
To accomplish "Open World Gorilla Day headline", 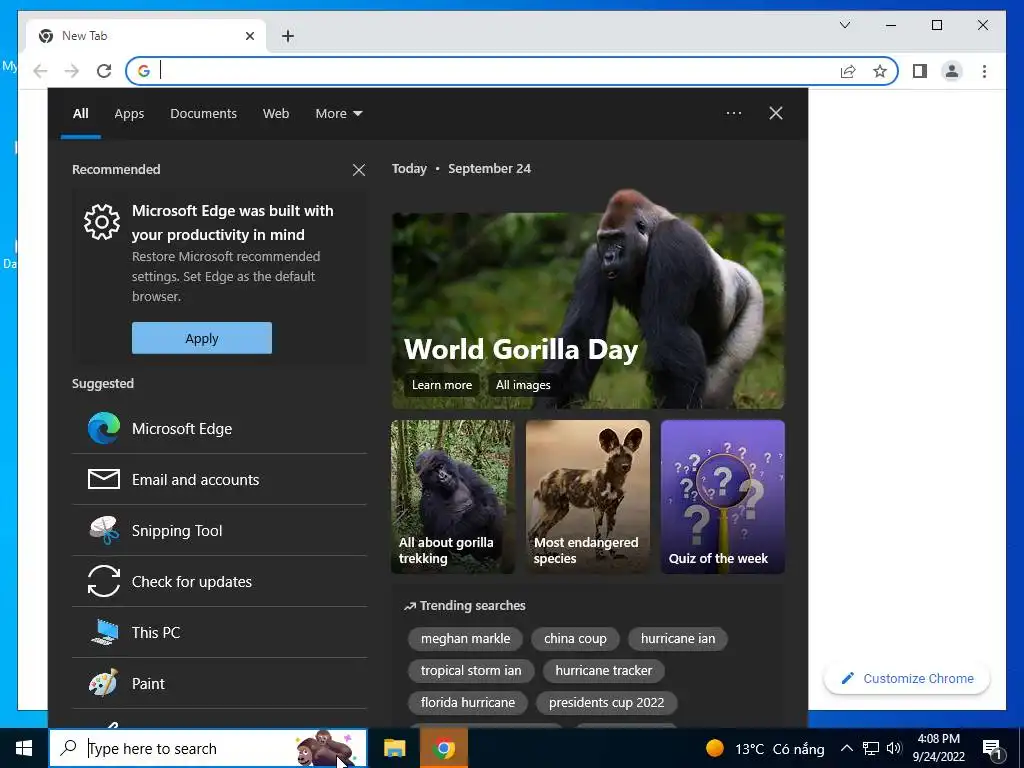I will 520,349.
